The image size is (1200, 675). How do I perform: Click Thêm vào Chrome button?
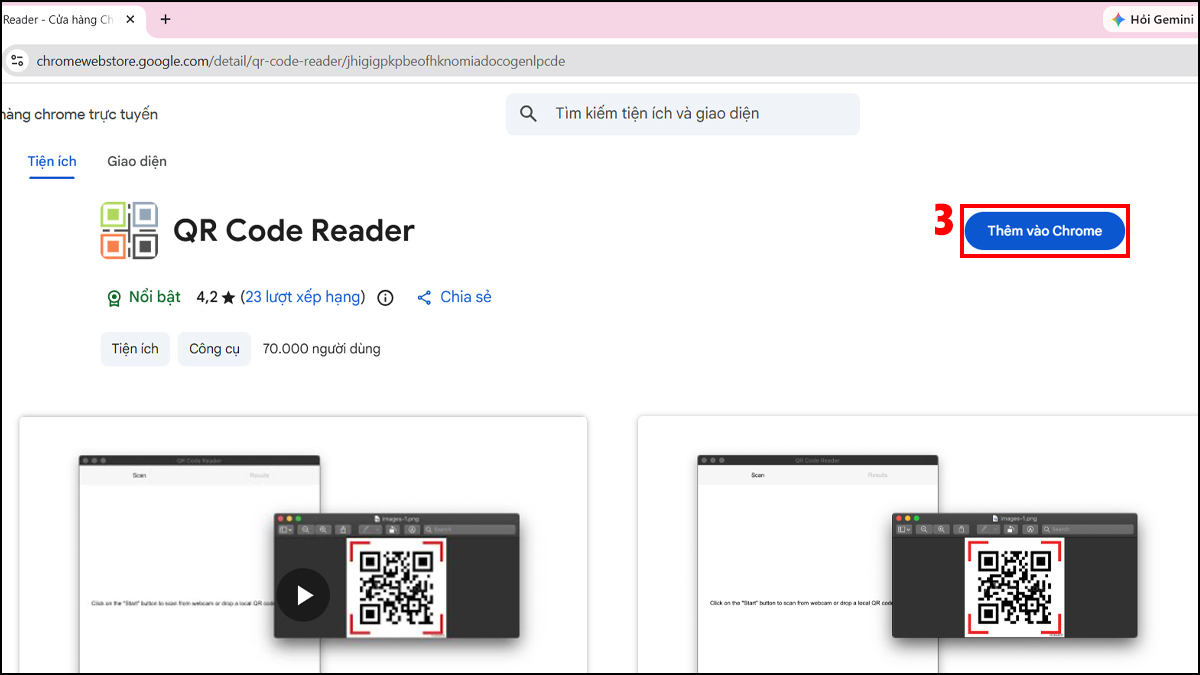1045,231
